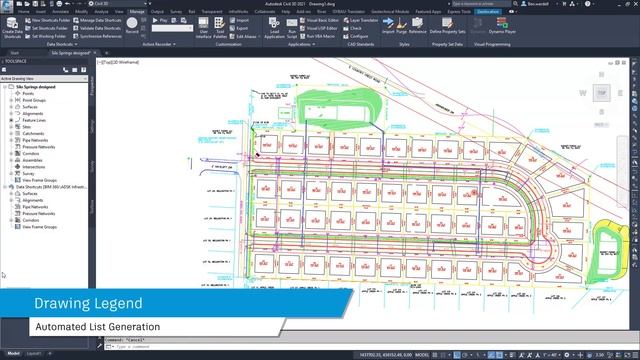Switch to the Annotate ribbon tab
The height and width of the screenshot is (360, 640).
point(60,11)
